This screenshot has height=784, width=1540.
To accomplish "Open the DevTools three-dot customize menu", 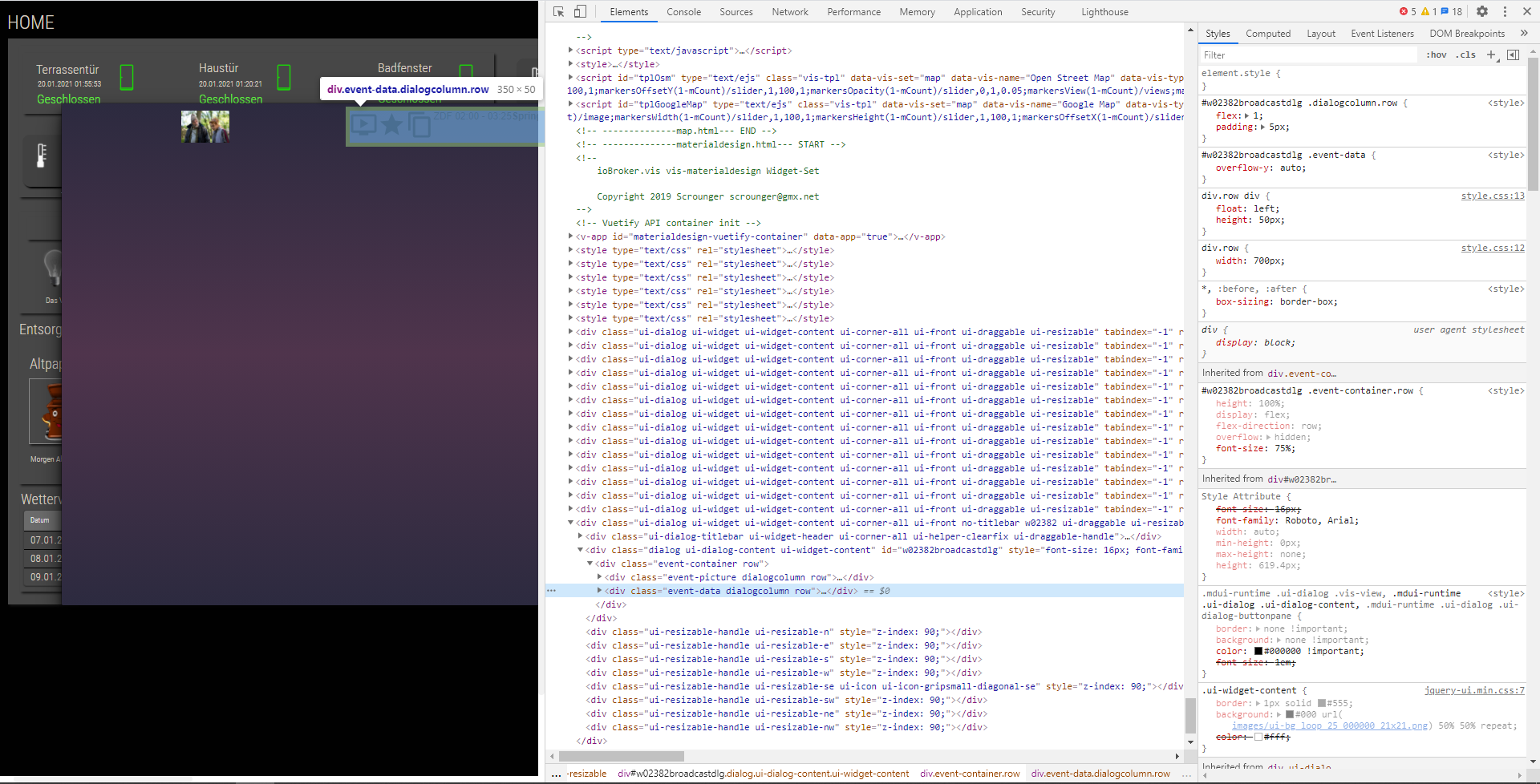I will [1505, 11].
